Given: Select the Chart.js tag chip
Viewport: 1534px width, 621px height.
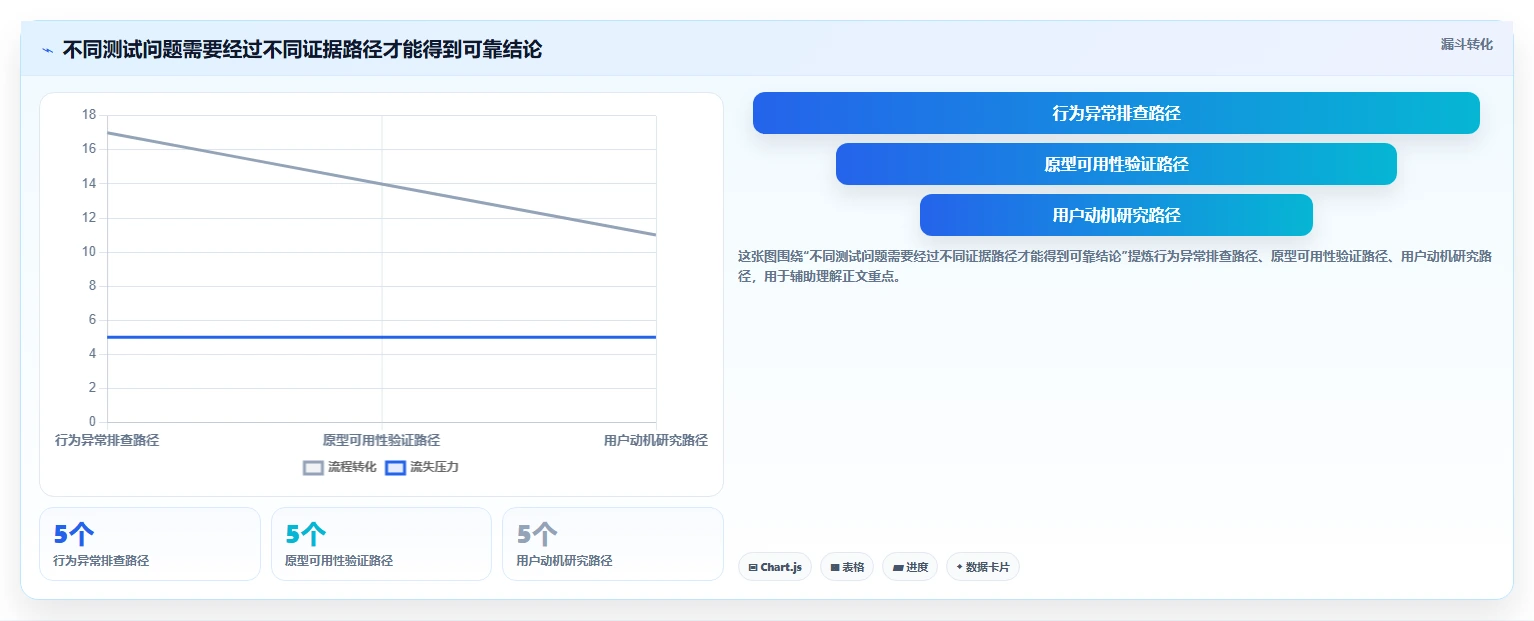Looking at the screenshot, I should [775, 567].
